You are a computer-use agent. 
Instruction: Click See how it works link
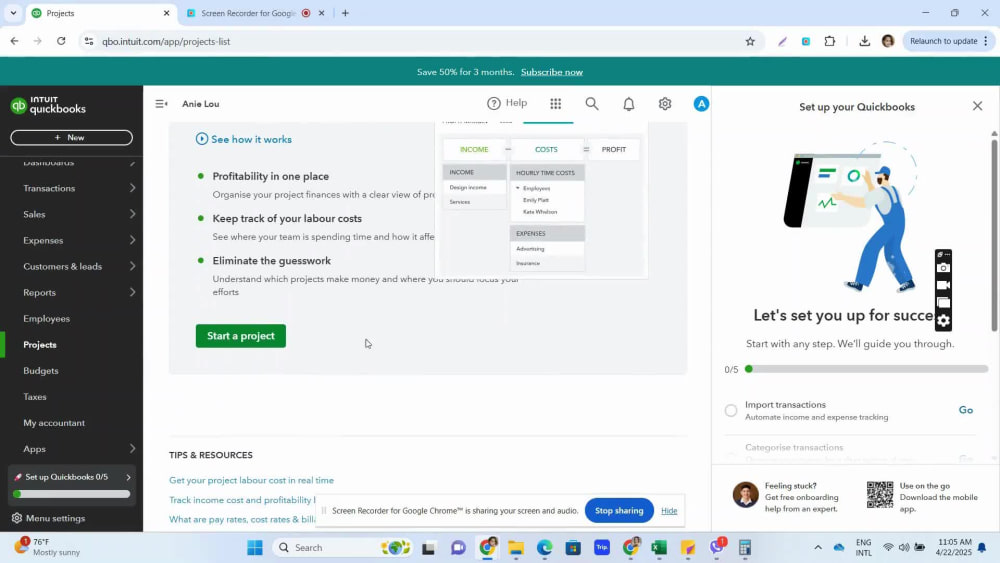(x=251, y=139)
